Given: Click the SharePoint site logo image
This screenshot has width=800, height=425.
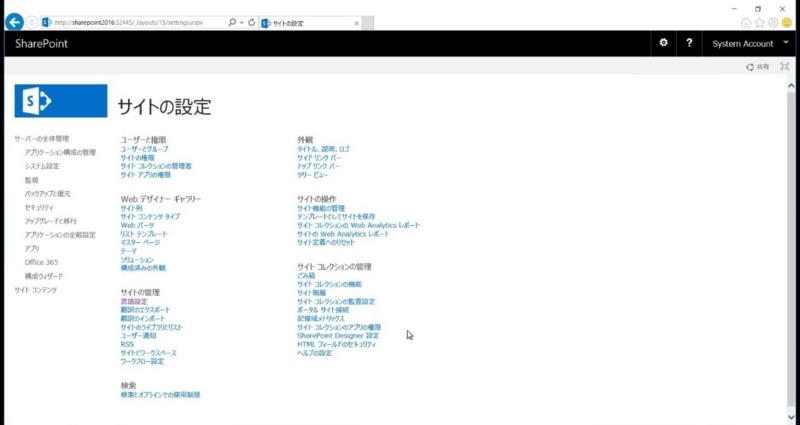Looking at the screenshot, I should (x=61, y=101).
